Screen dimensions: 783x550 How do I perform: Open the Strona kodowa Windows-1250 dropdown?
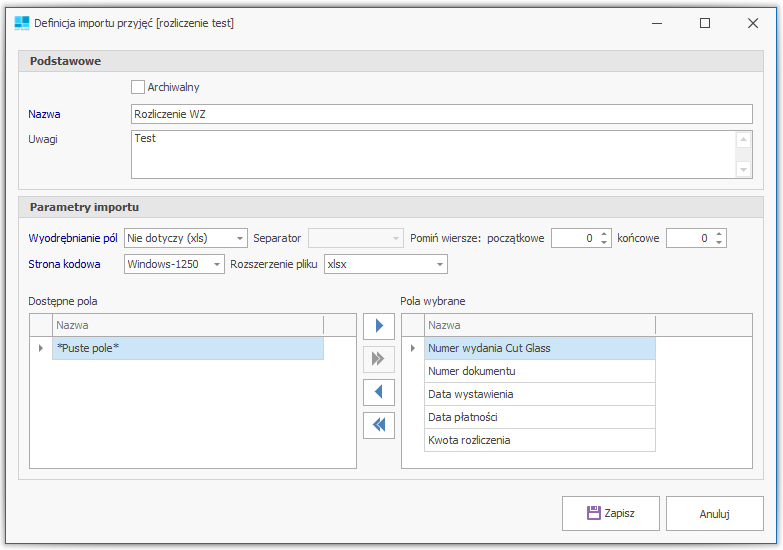pyautogui.click(x=217, y=264)
